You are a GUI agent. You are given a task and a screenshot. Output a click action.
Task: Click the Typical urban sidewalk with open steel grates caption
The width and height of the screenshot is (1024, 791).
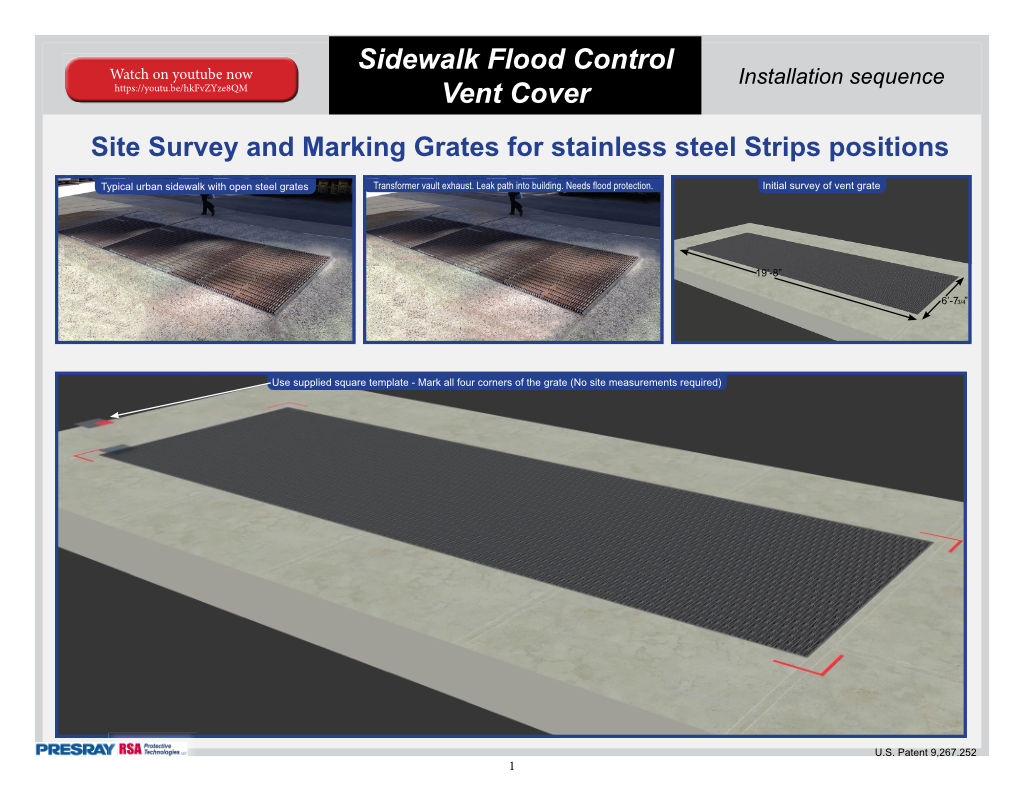point(204,186)
